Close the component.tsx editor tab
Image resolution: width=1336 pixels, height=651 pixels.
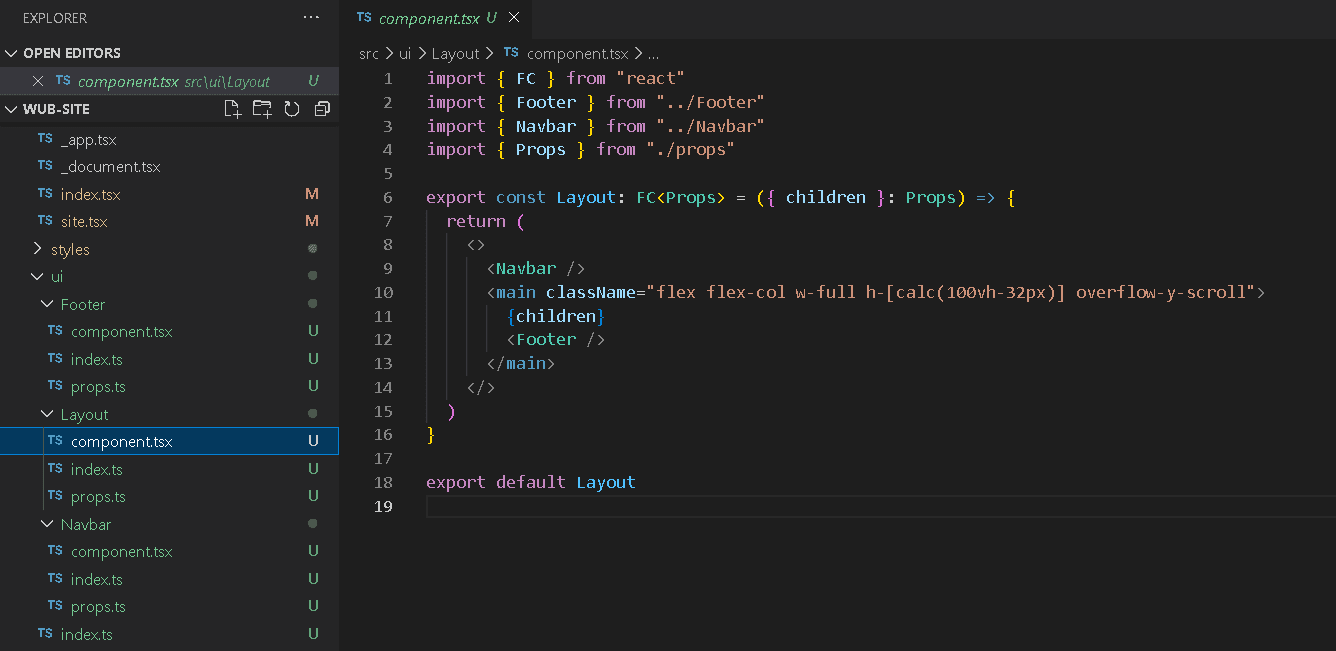(514, 18)
